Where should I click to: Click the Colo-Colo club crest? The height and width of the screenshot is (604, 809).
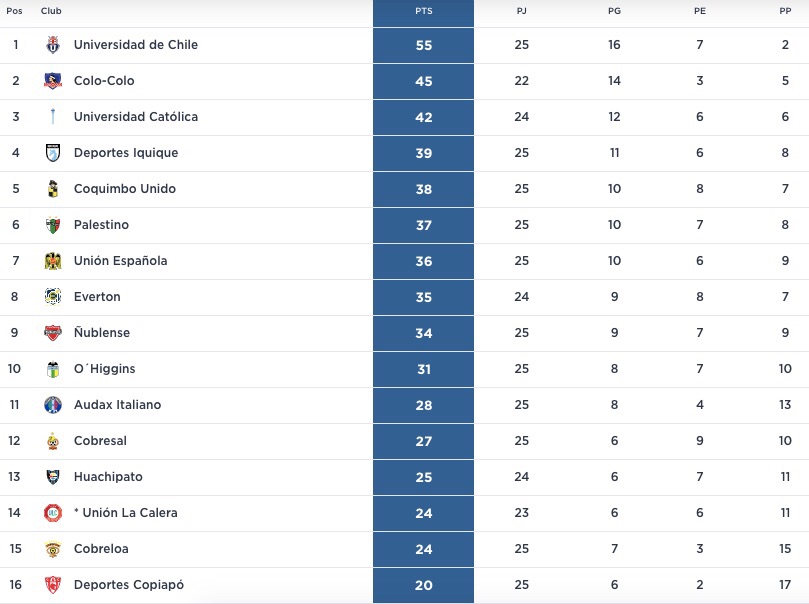[x=53, y=81]
